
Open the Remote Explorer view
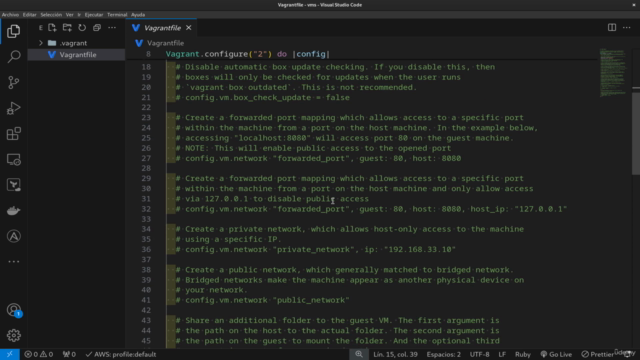click(13, 160)
